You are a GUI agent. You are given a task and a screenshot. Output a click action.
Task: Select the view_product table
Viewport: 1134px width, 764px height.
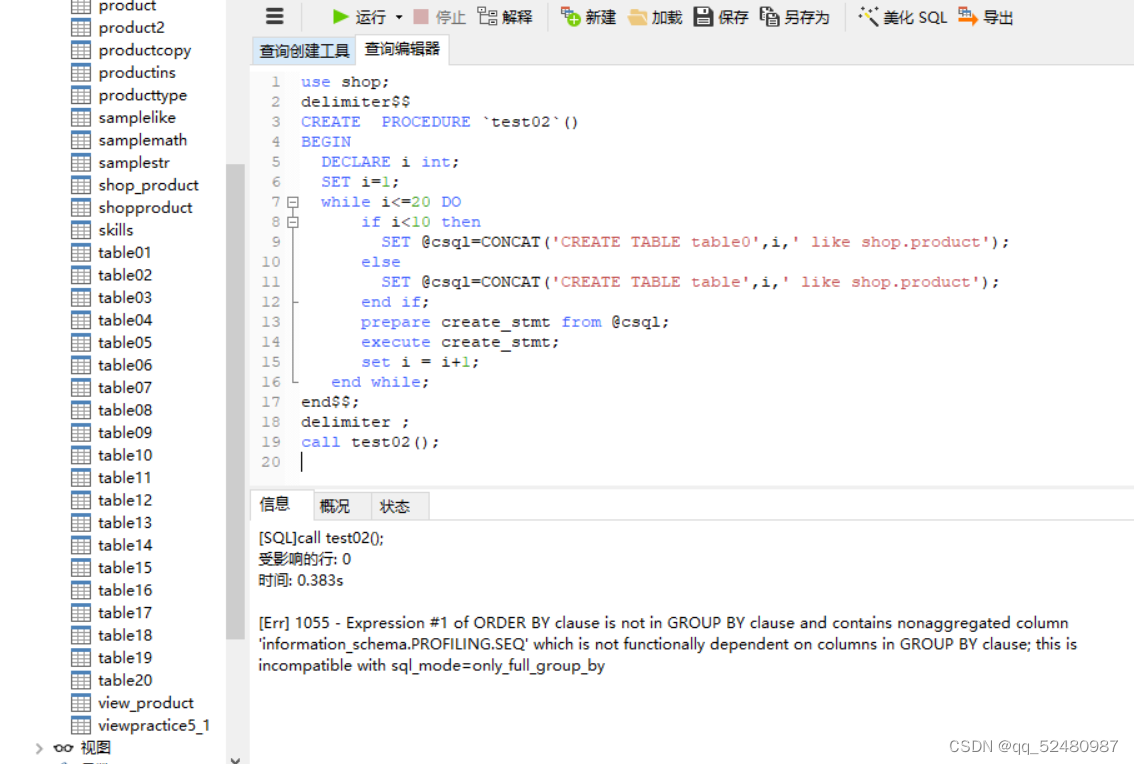tap(145, 703)
